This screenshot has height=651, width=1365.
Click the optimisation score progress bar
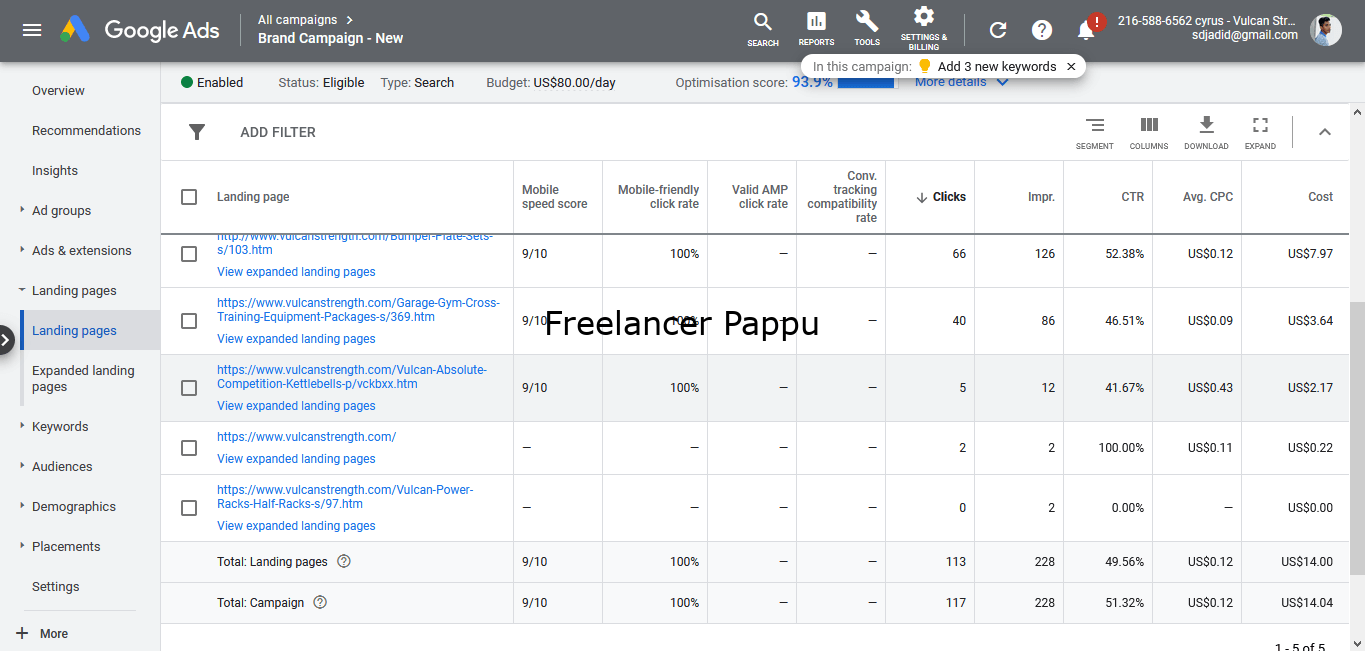click(866, 82)
